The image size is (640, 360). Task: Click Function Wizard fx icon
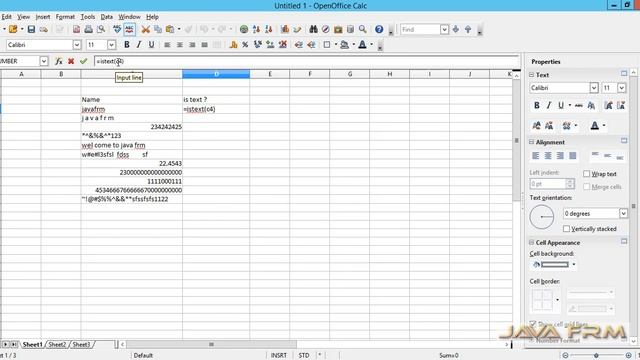[59, 61]
